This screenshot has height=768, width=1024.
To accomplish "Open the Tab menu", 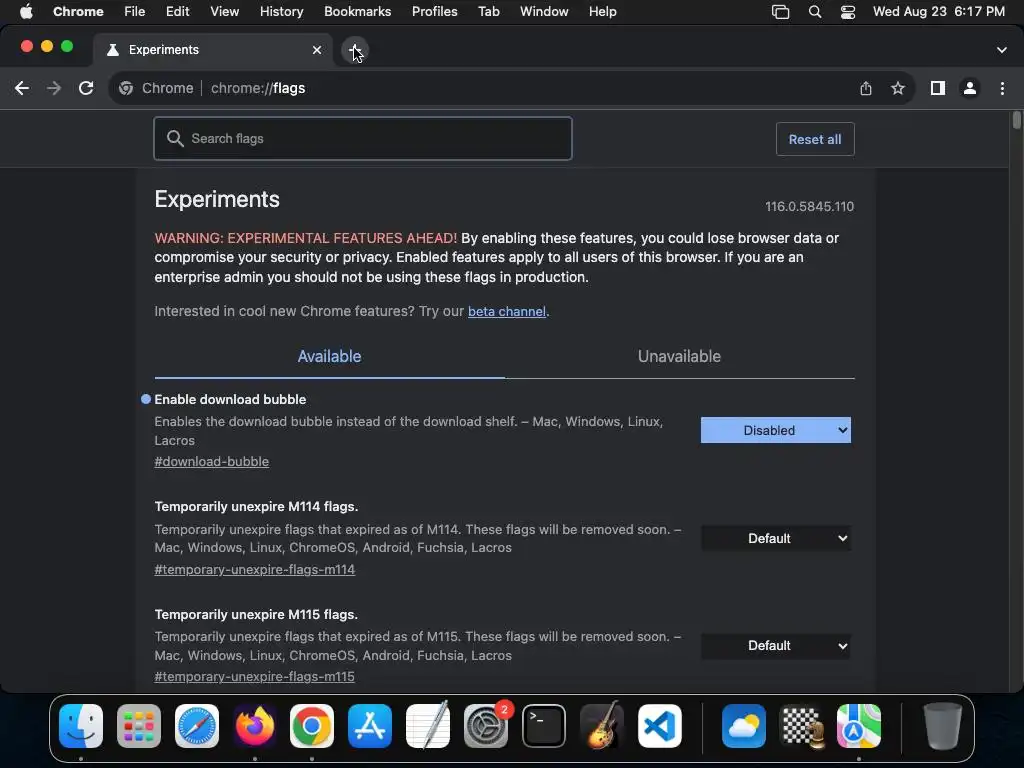I will pos(488,12).
